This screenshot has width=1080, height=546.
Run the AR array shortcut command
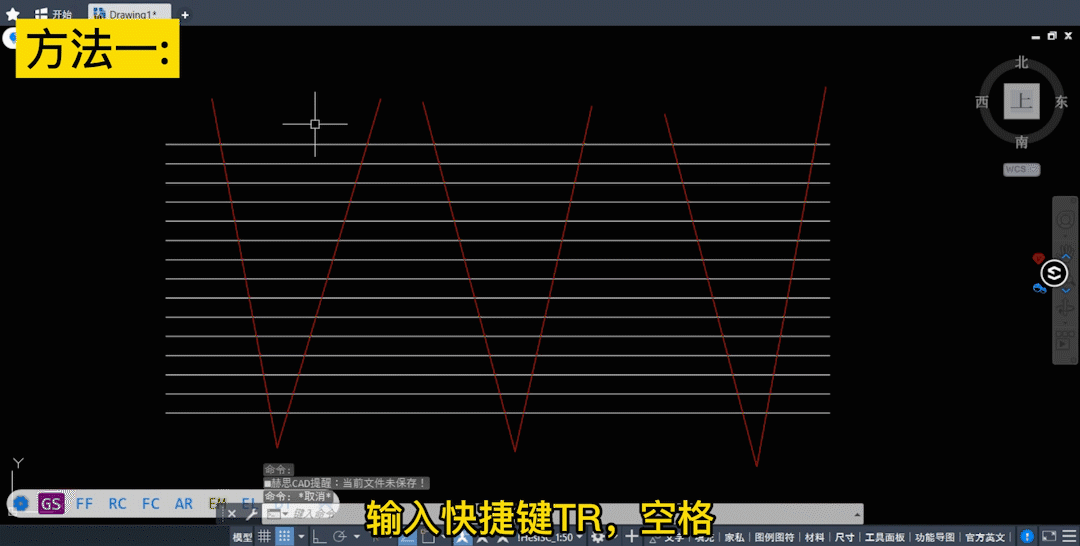pos(183,503)
